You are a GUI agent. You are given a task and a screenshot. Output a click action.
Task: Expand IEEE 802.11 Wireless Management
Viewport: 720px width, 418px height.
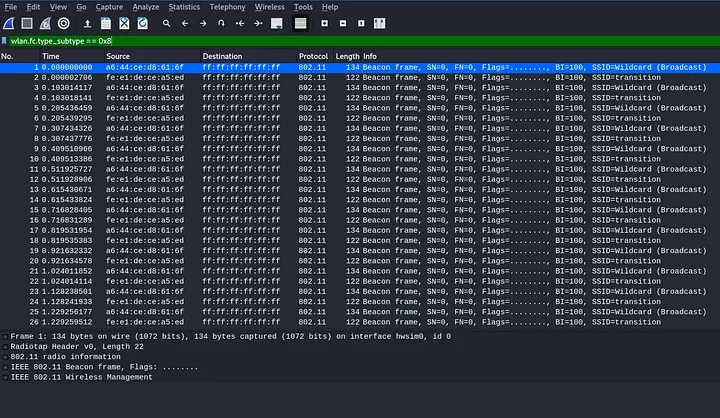[4, 377]
